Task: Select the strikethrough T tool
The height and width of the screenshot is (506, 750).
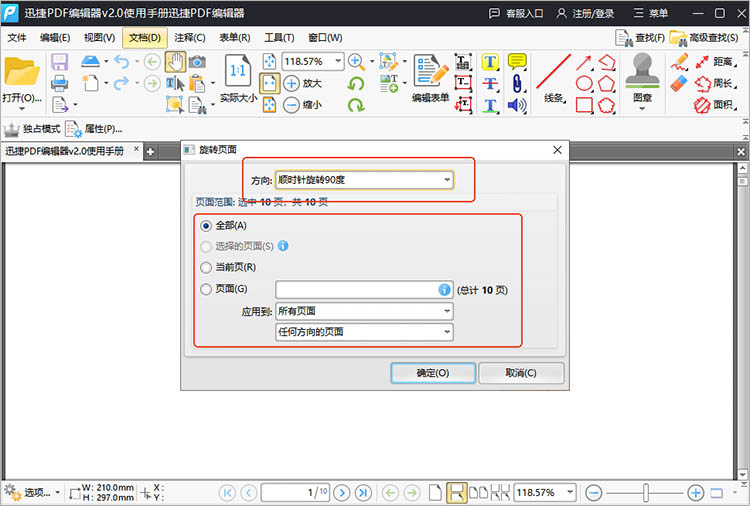Action: click(x=490, y=84)
